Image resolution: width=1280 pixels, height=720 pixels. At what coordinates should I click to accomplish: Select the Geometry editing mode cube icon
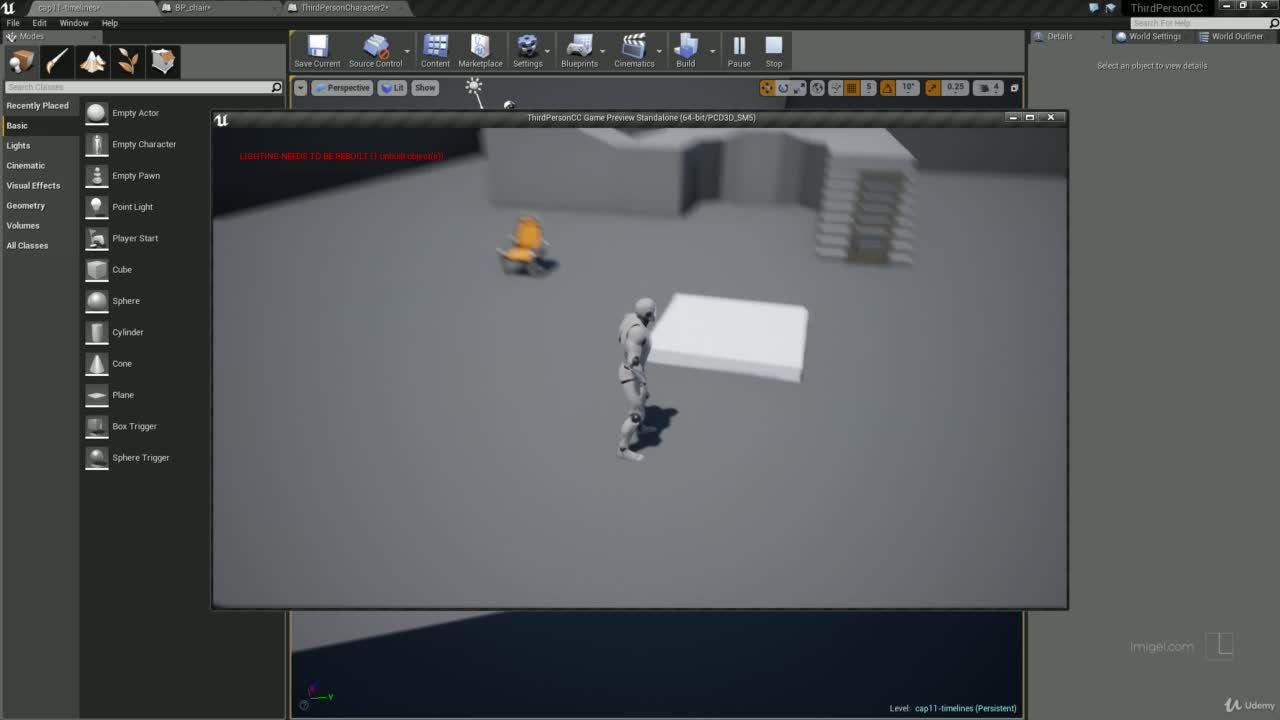tap(162, 61)
